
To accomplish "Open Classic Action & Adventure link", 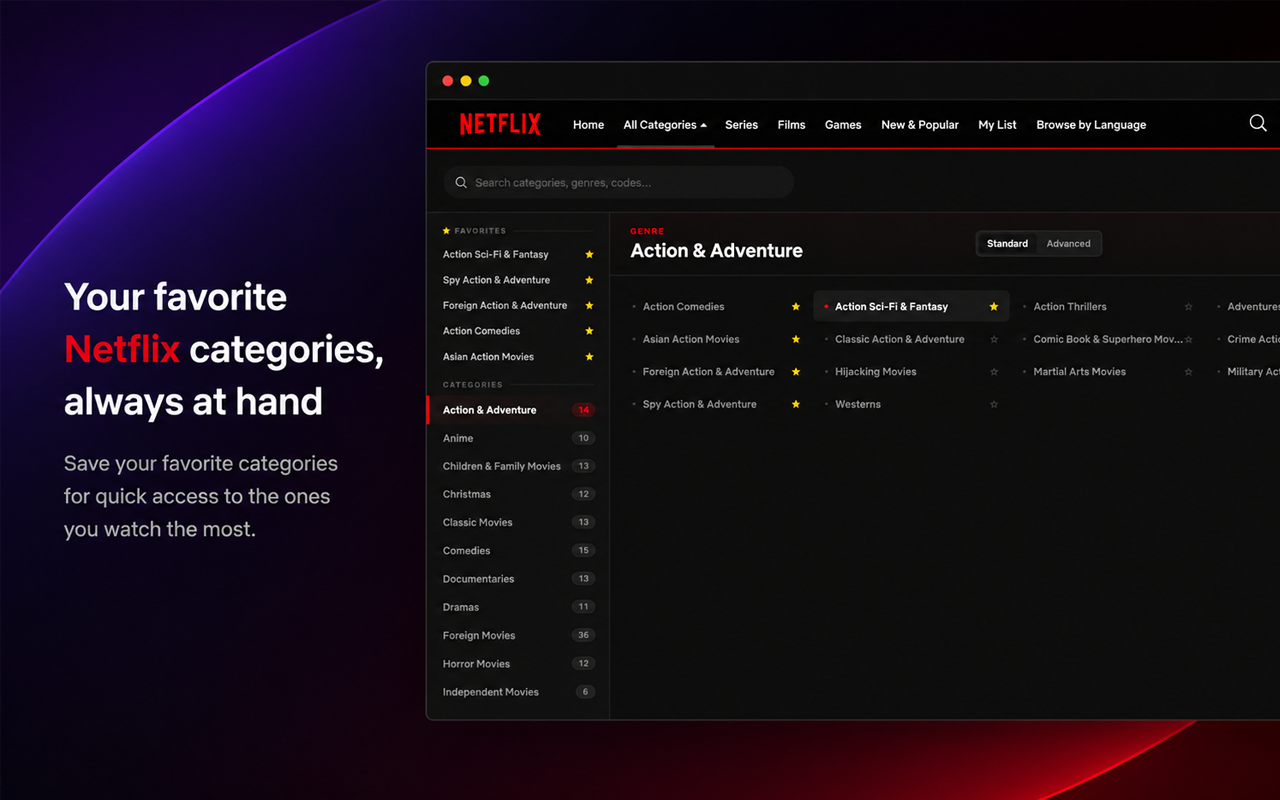I will [x=900, y=339].
